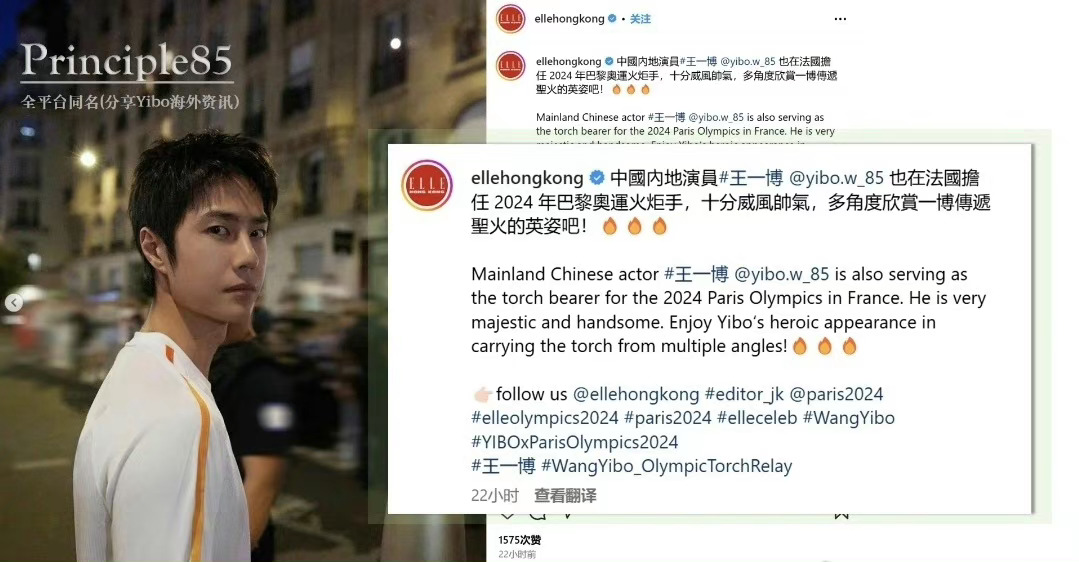Click the @ellehongkong mention after follow us
The height and width of the screenshot is (562, 1079).
(x=636, y=394)
